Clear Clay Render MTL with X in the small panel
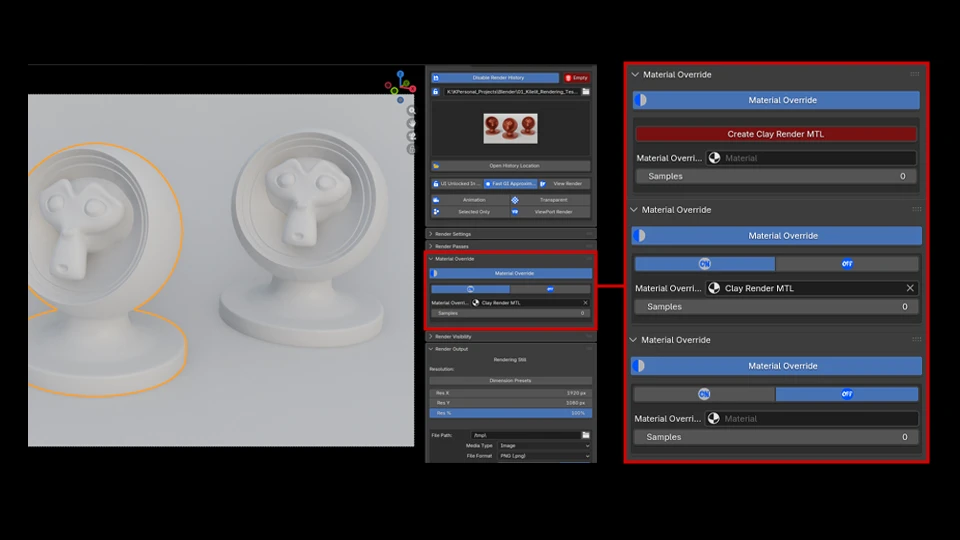 pos(585,302)
